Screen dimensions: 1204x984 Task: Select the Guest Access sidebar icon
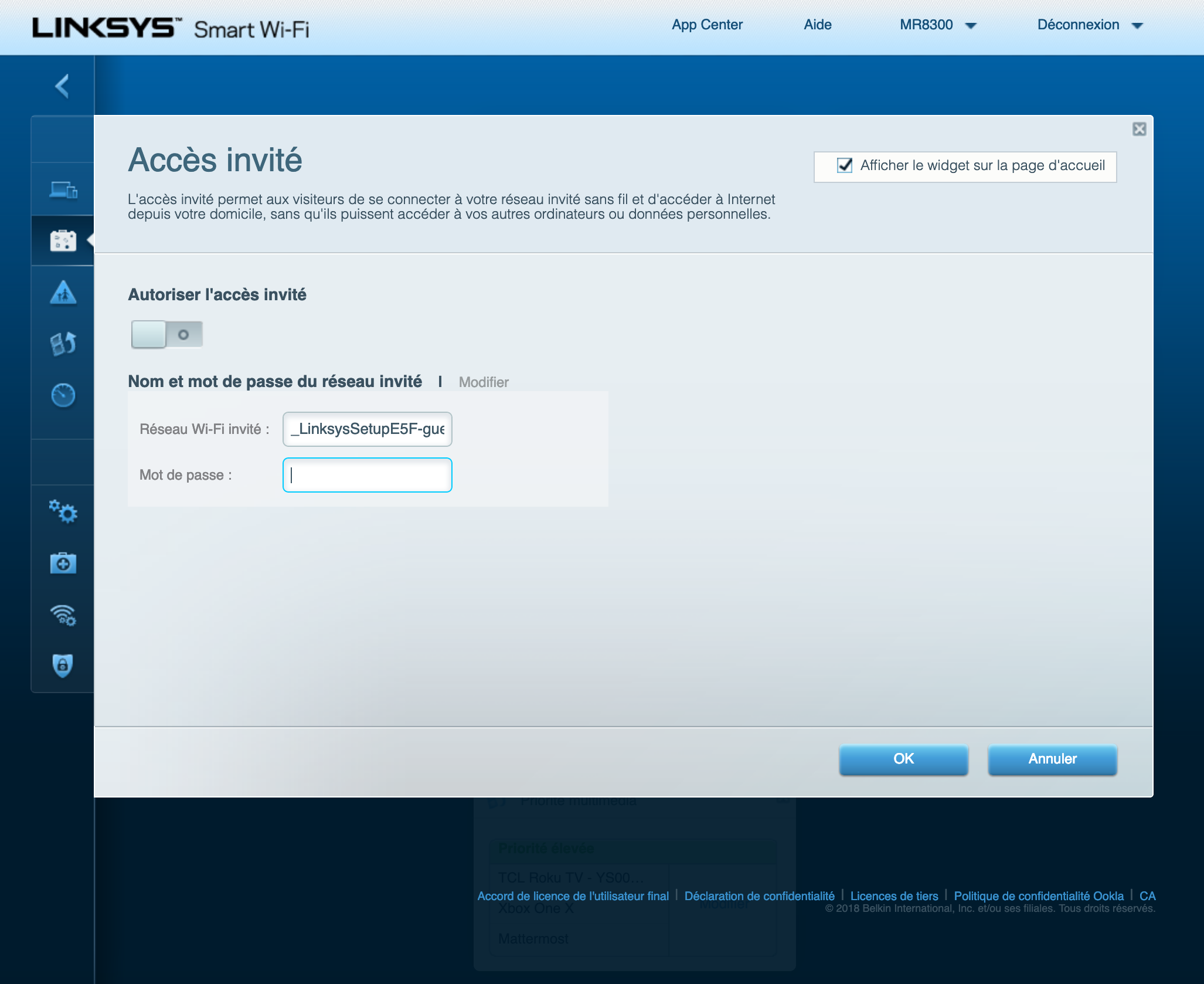(x=63, y=240)
